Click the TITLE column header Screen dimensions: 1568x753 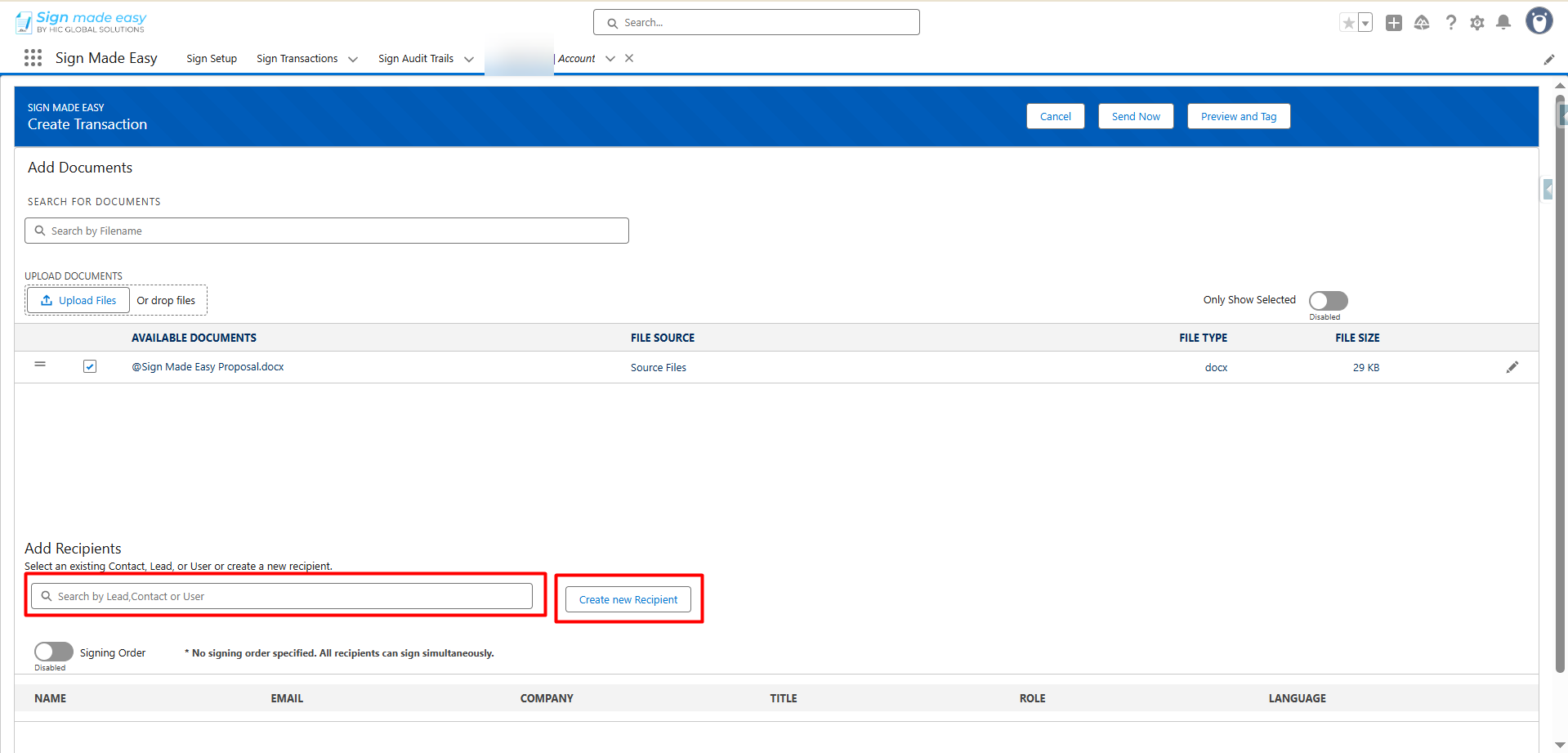pos(784,698)
